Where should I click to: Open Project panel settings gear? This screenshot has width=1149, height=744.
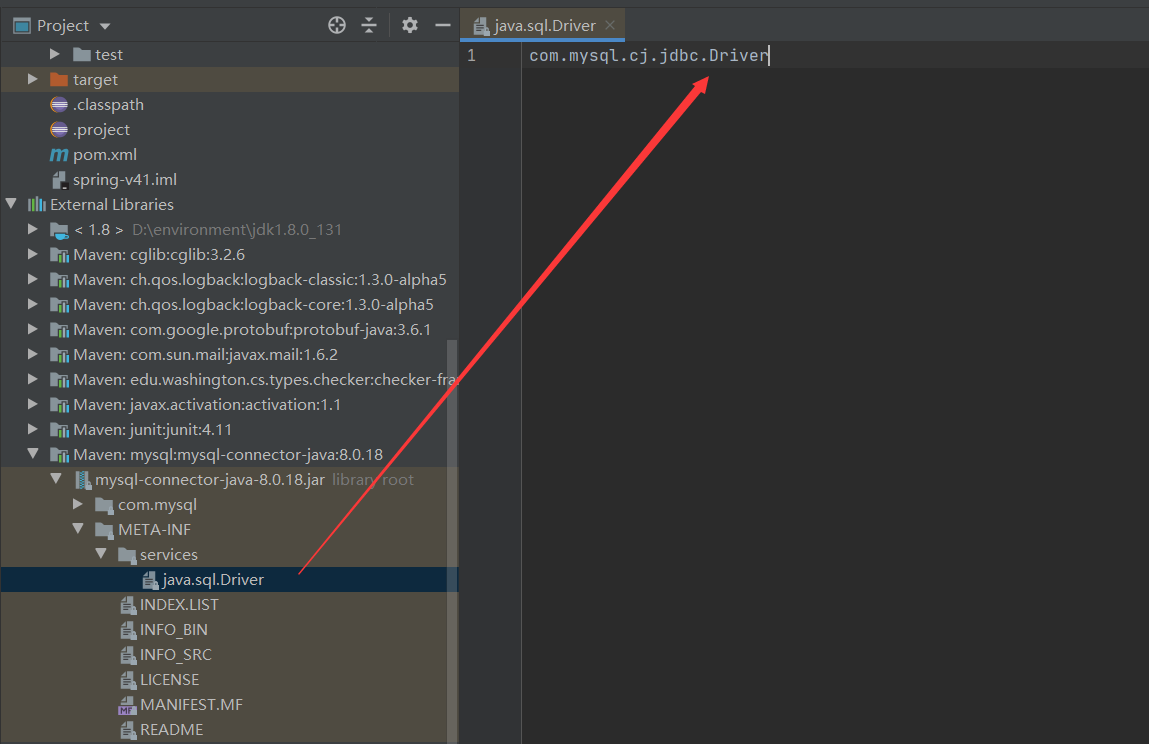tap(410, 25)
